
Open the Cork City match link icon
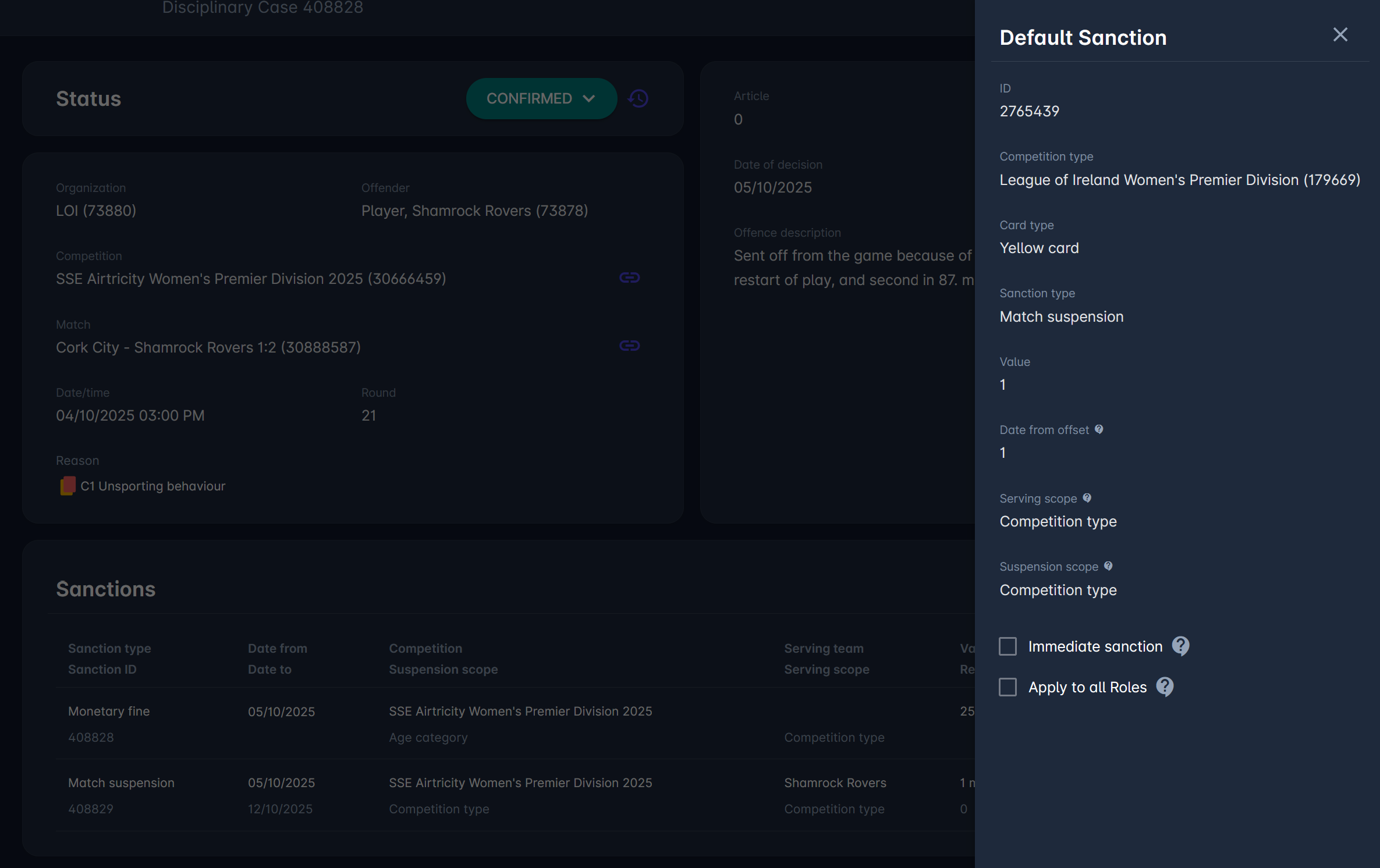[x=629, y=346]
